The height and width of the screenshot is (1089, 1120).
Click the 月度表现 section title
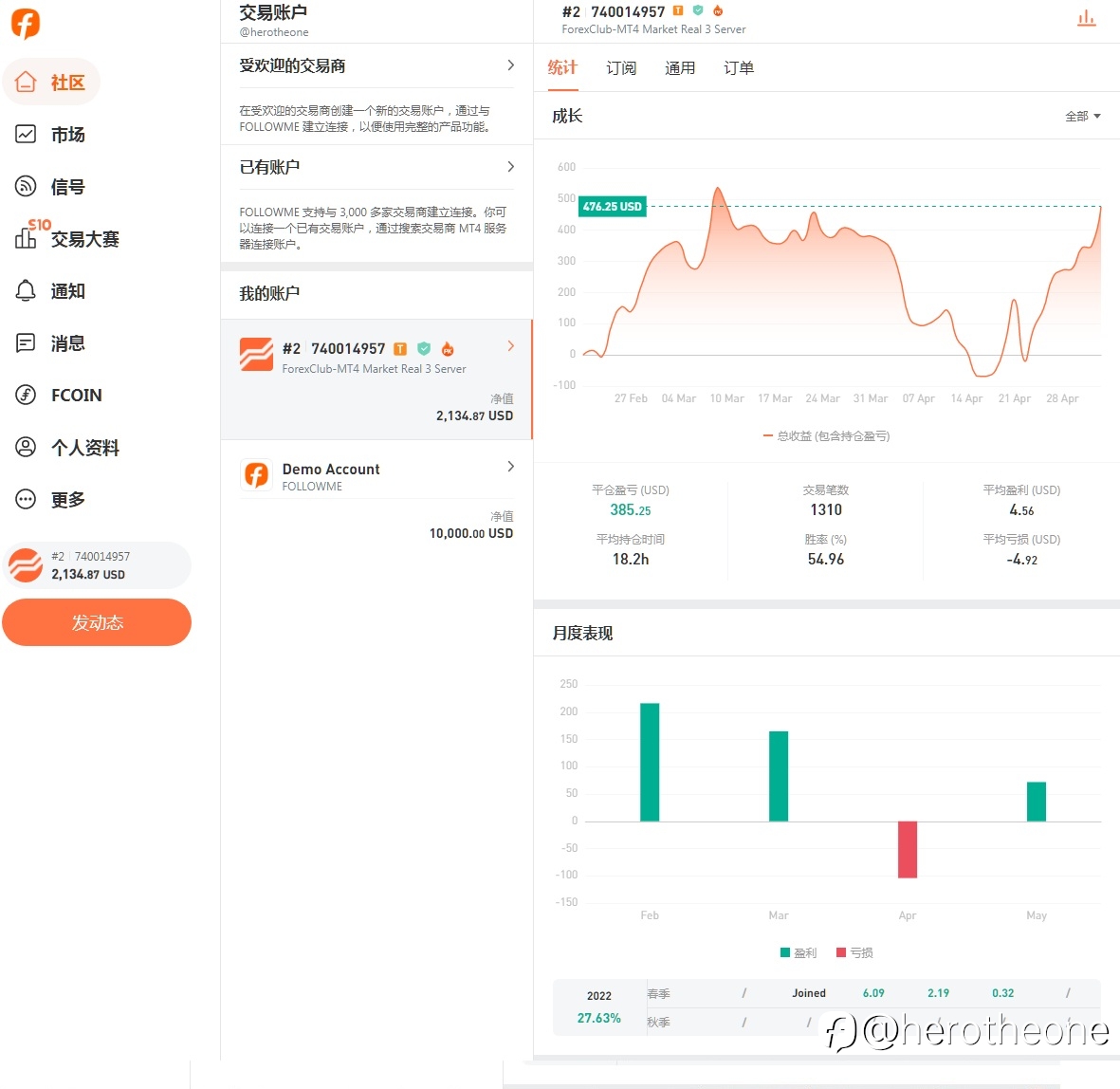pyautogui.click(x=583, y=633)
